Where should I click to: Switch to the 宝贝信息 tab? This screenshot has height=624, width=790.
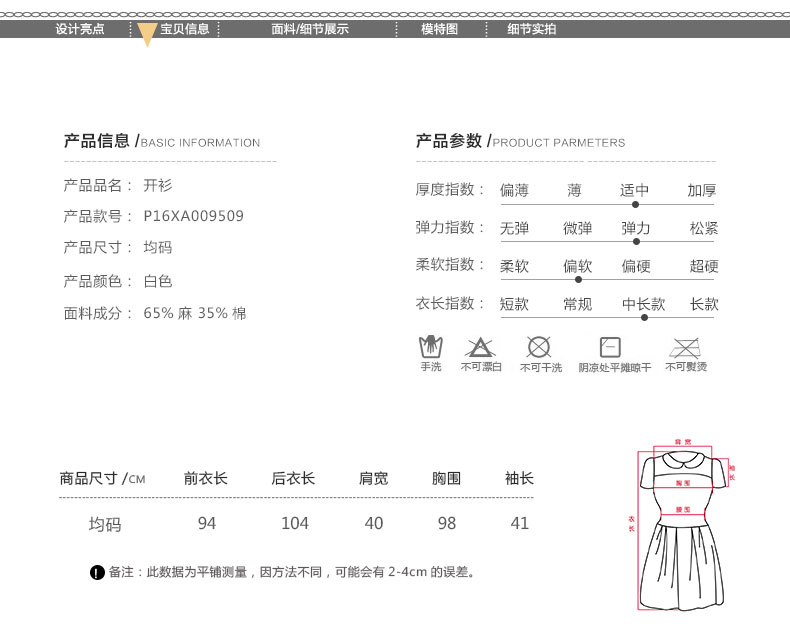[185, 29]
